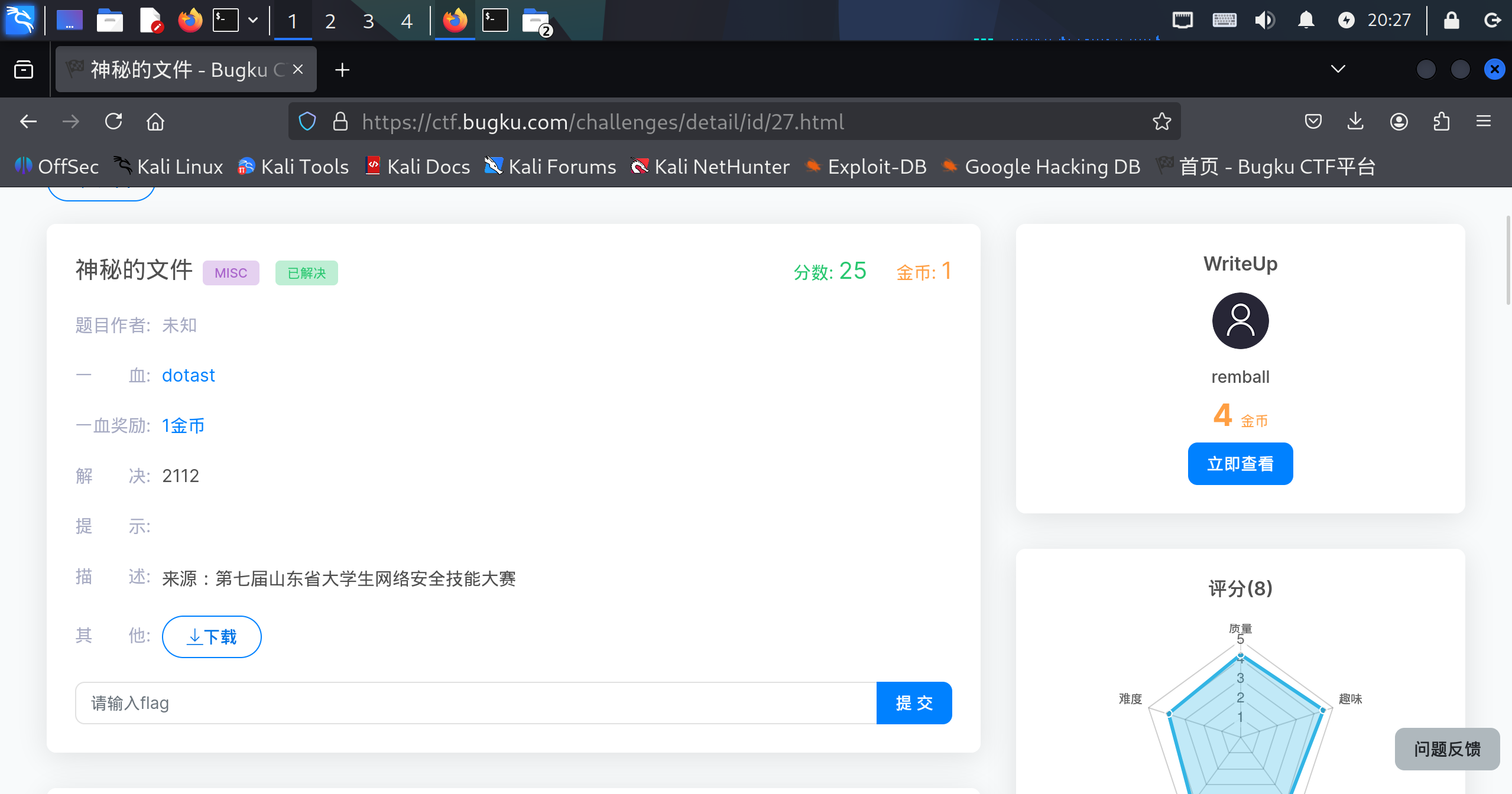This screenshot has height=794, width=1512.
Task: Expand terminal launcher dropdown arrow in taskbar
Action: pos(253,21)
